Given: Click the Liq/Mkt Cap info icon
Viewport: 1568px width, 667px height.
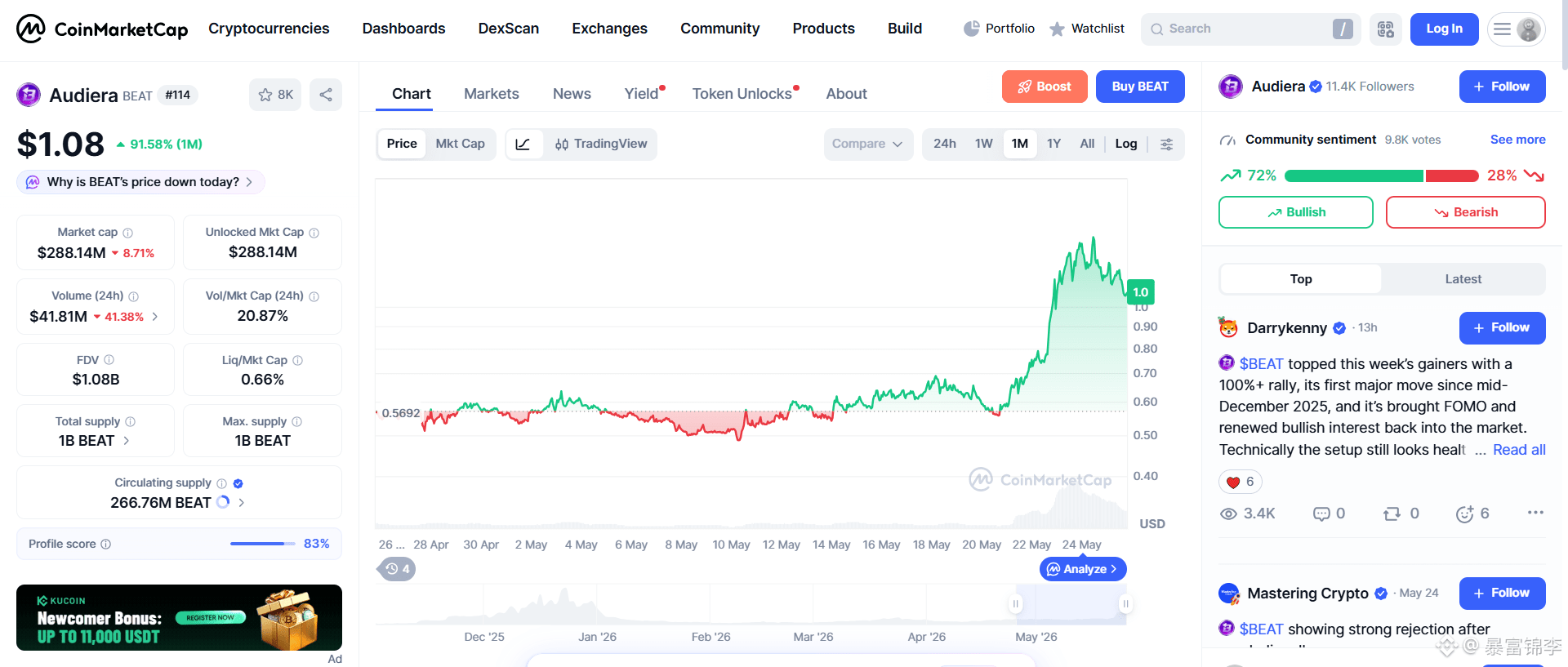Looking at the screenshot, I should pos(298,360).
